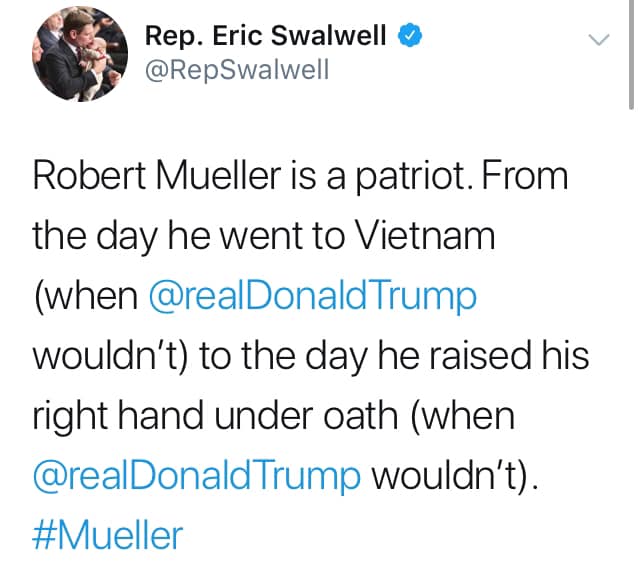Click the Rep. Eric Swalwell display name
Screen dimensions: 640x578
click(265, 36)
